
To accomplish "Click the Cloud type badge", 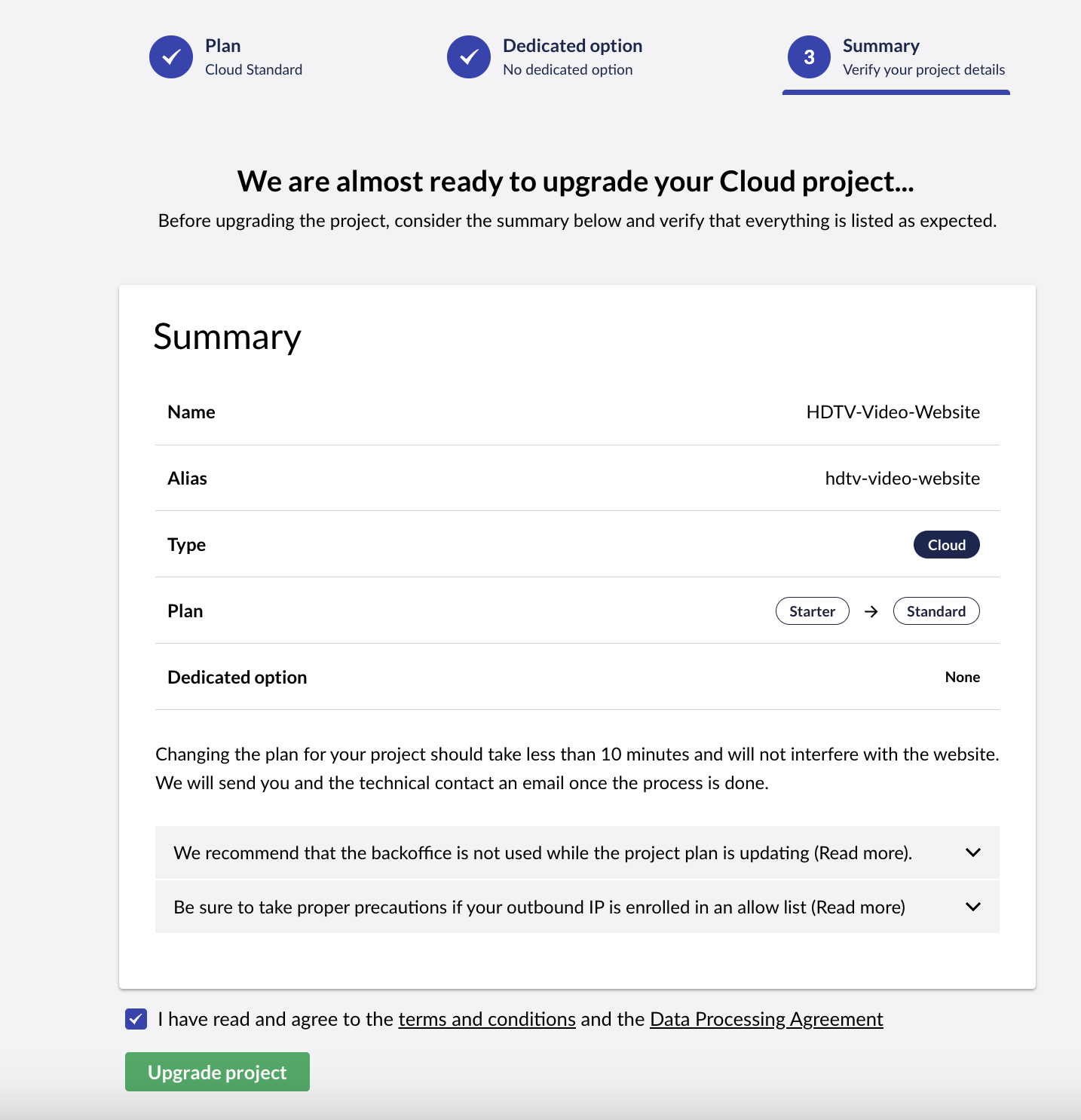I will pos(947,545).
